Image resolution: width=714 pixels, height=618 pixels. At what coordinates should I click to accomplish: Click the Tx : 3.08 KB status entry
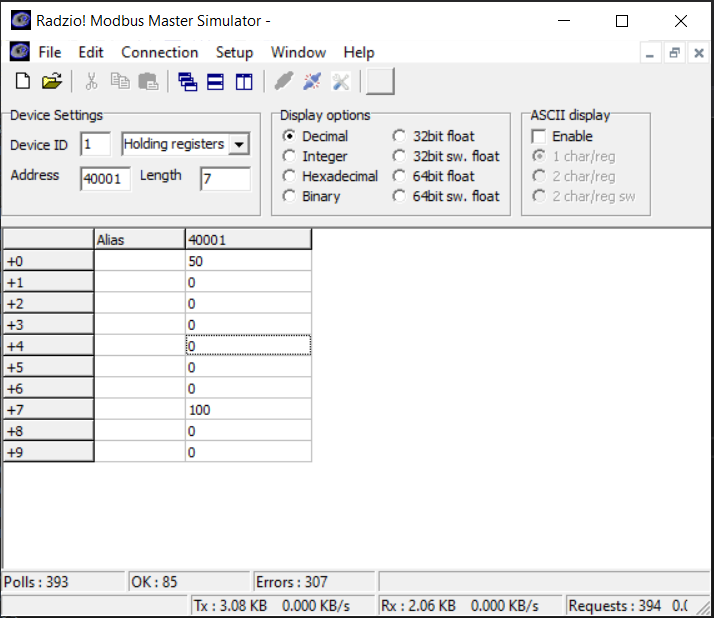tap(282, 606)
